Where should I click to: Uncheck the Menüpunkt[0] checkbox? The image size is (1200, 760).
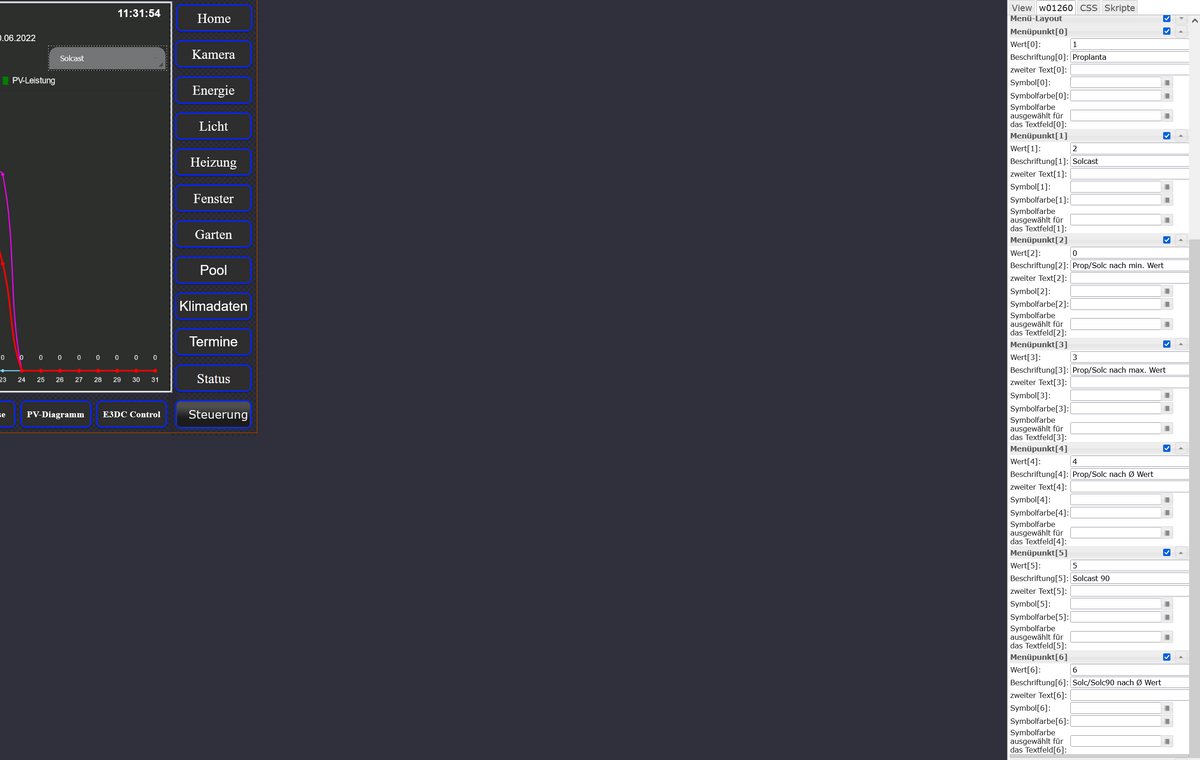coord(1167,31)
